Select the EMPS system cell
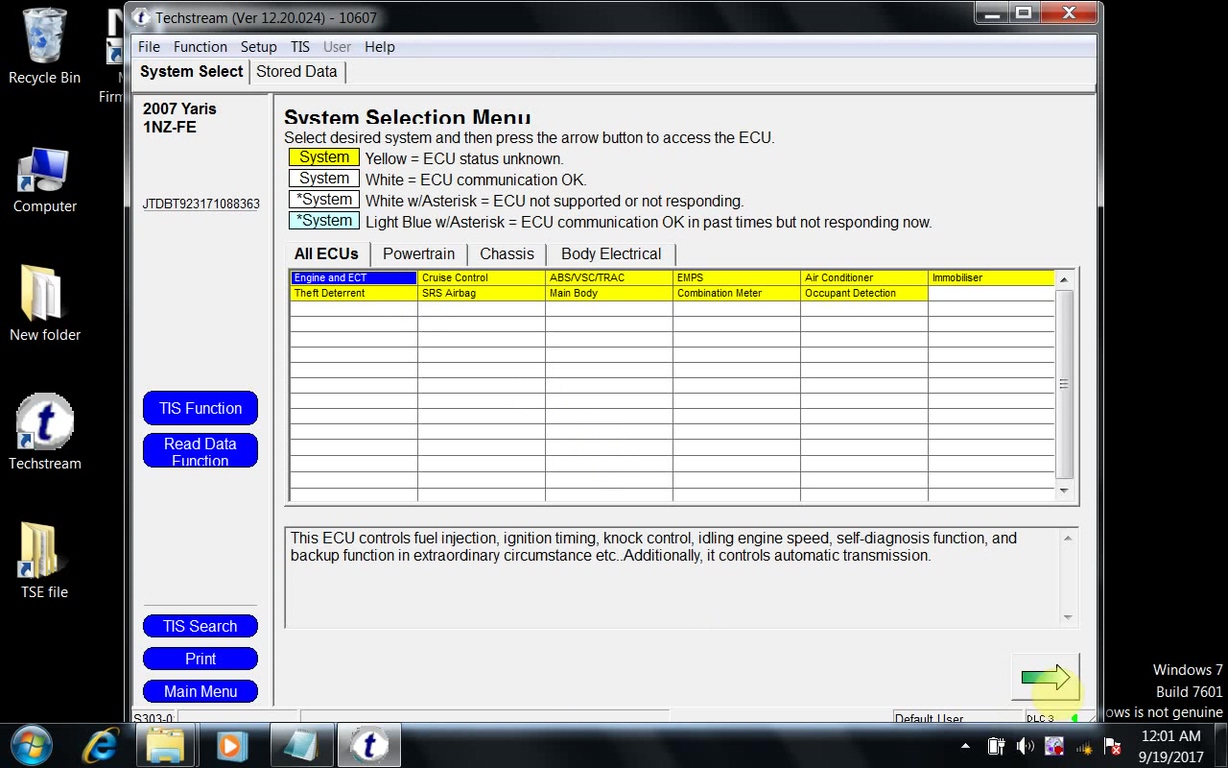The width and height of the screenshot is (1228, 768). pyautogui.click(x=737, y=278)
